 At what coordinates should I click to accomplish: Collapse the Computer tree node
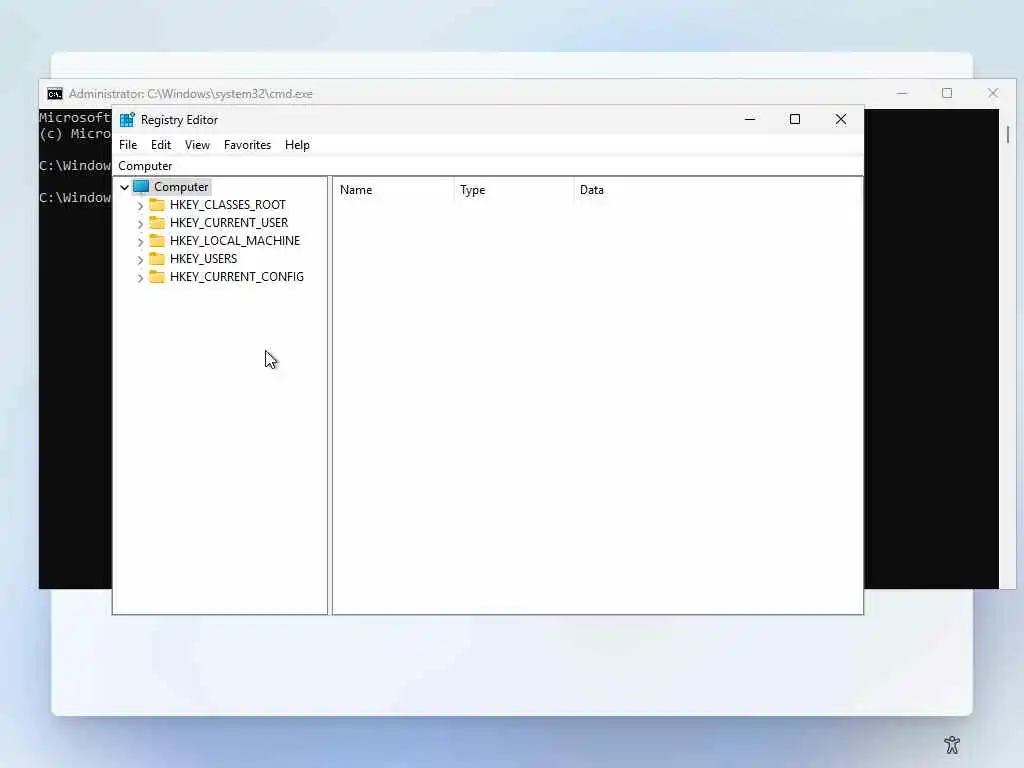[x=124, y=187]
